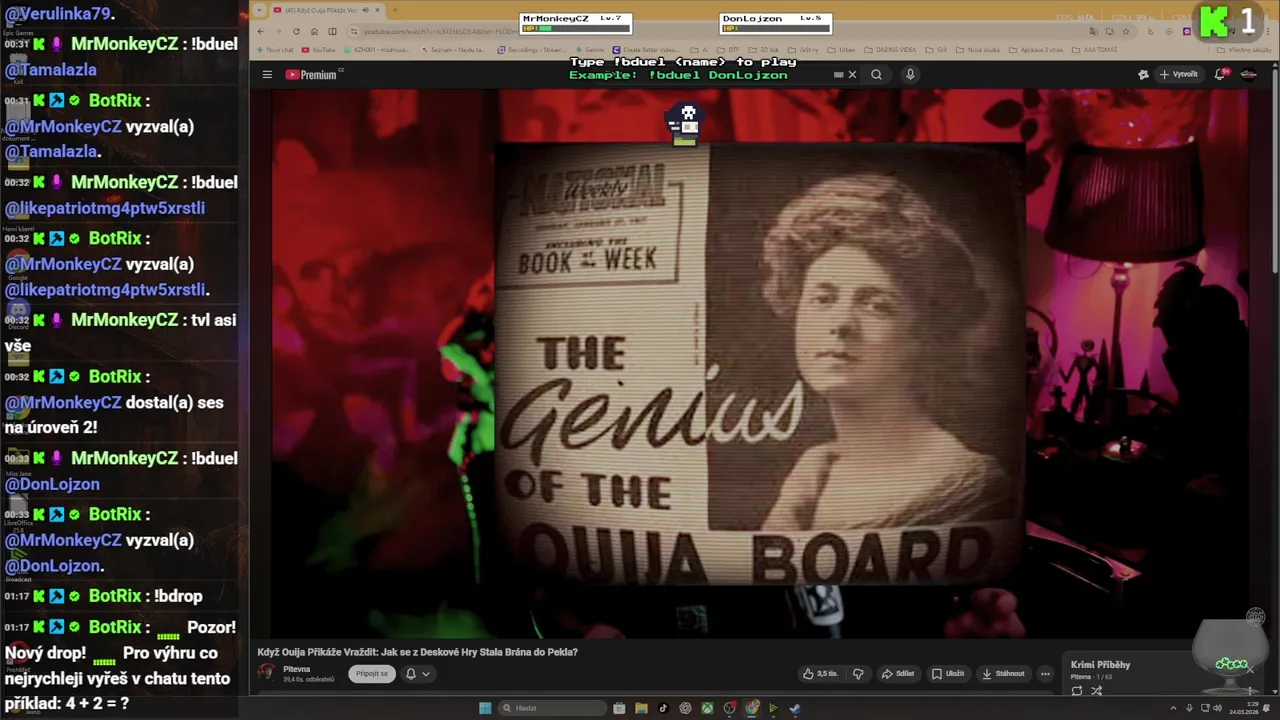Click the Vytvořit create button
This screenshot has width=1280, height=720.
1179,74
